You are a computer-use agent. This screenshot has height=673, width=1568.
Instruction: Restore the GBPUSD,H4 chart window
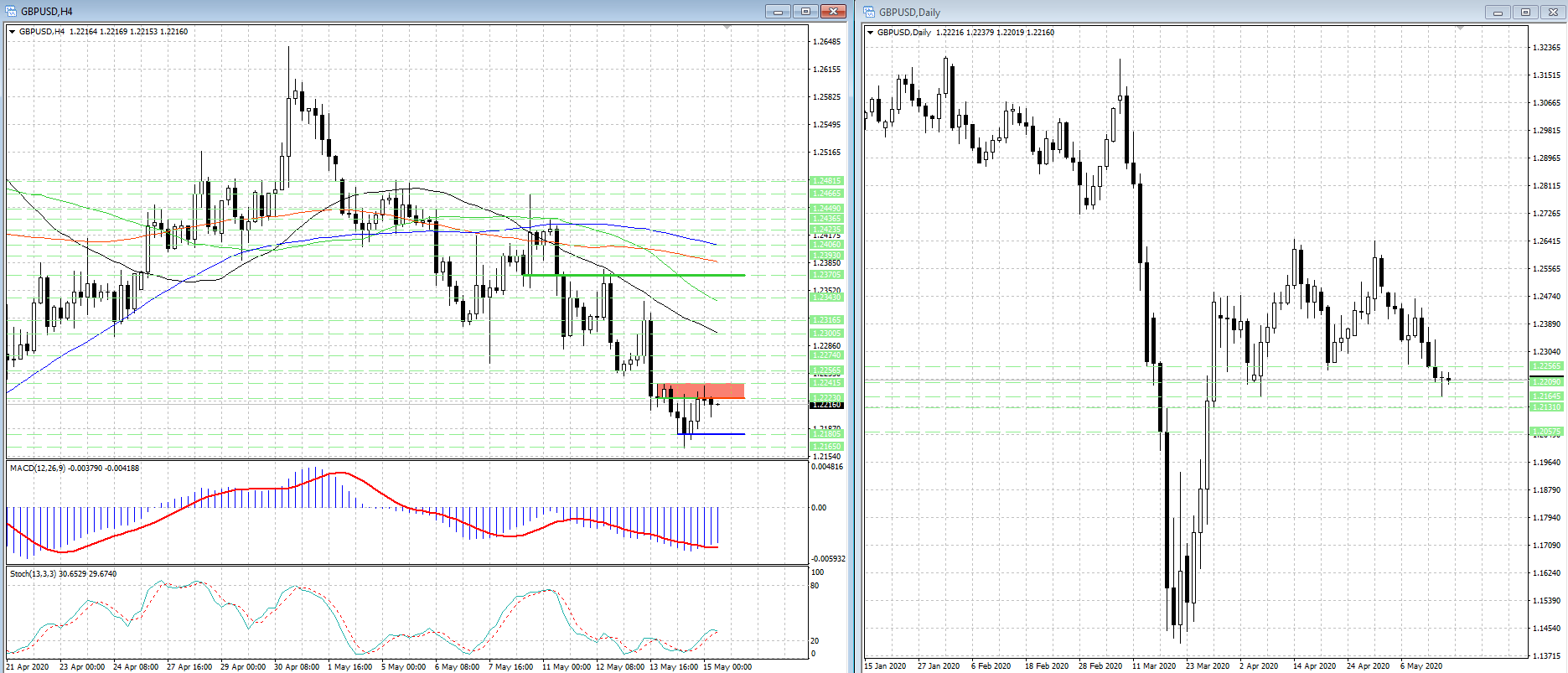[x=805, y=12]
